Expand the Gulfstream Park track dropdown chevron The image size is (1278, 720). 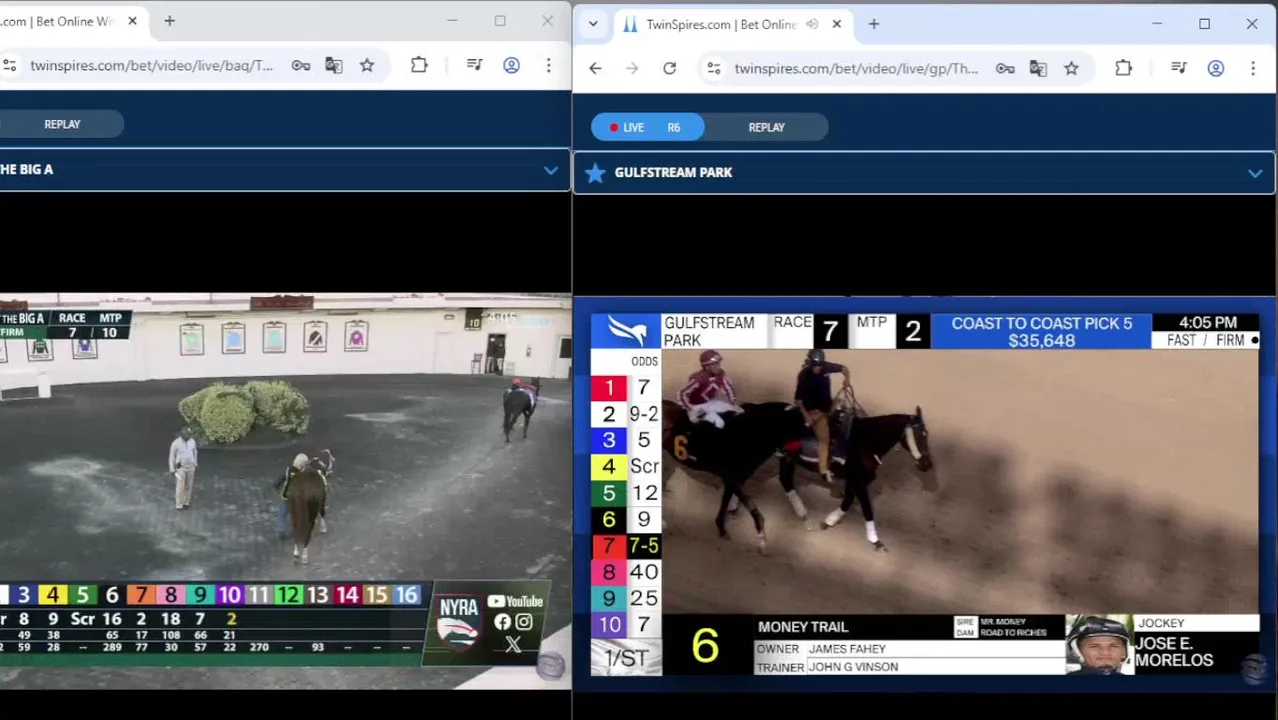pos(1254,173)
